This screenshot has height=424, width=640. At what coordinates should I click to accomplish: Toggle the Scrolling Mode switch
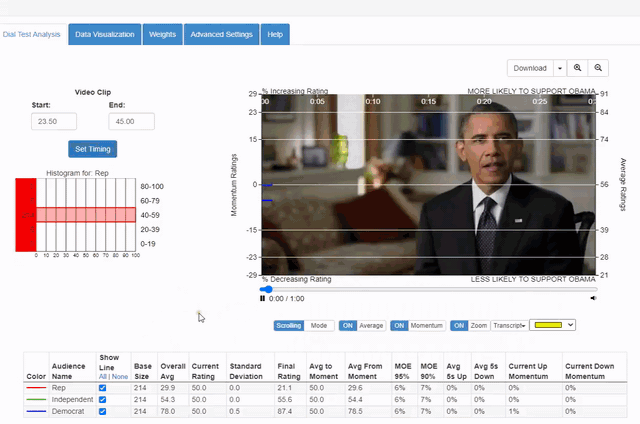pyautogui.click(x=304, y=325)
